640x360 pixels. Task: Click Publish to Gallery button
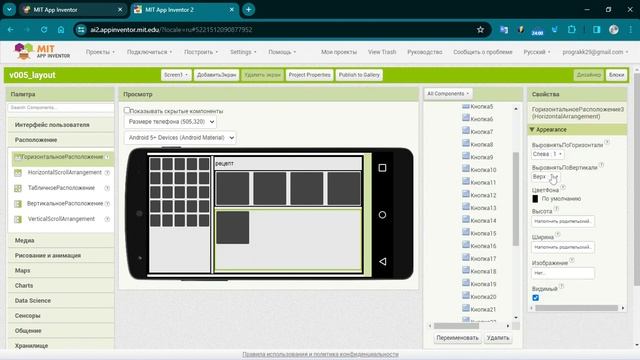359,75
